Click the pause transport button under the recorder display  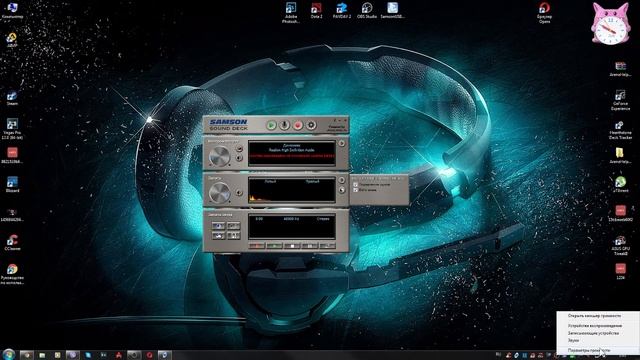click(309, 246)
